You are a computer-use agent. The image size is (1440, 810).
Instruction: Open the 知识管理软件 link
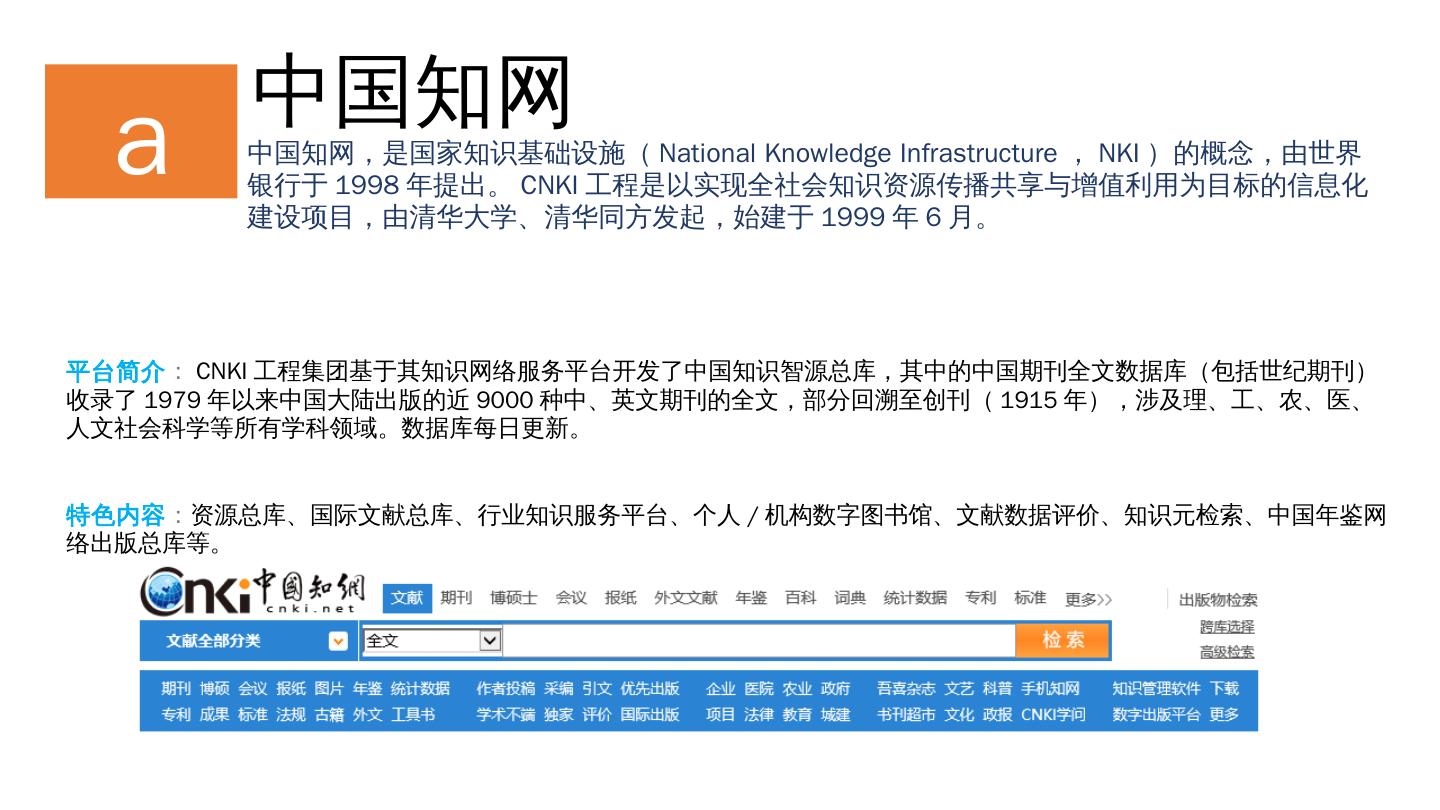(x=1157, y=688)
